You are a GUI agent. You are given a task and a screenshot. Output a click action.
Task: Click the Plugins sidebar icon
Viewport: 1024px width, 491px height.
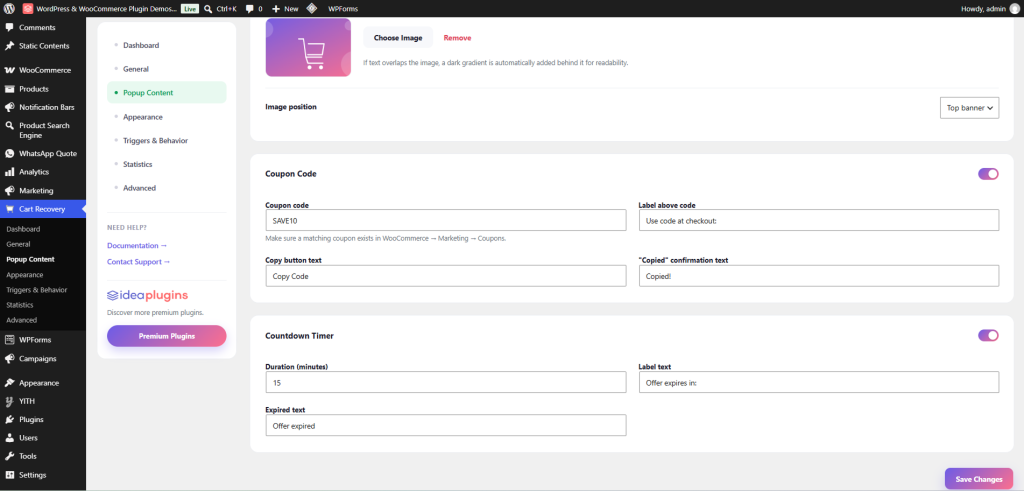tap(9, 419)
